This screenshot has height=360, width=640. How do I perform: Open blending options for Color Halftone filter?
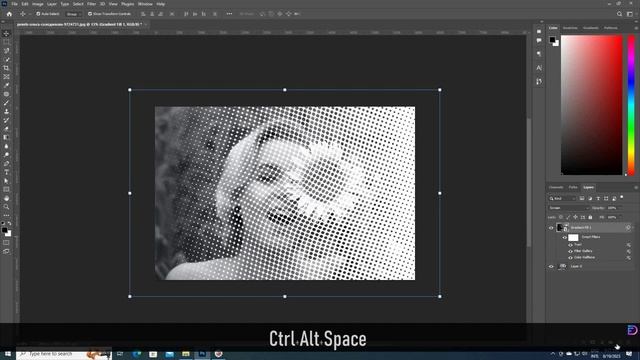[x=629, y=258]
